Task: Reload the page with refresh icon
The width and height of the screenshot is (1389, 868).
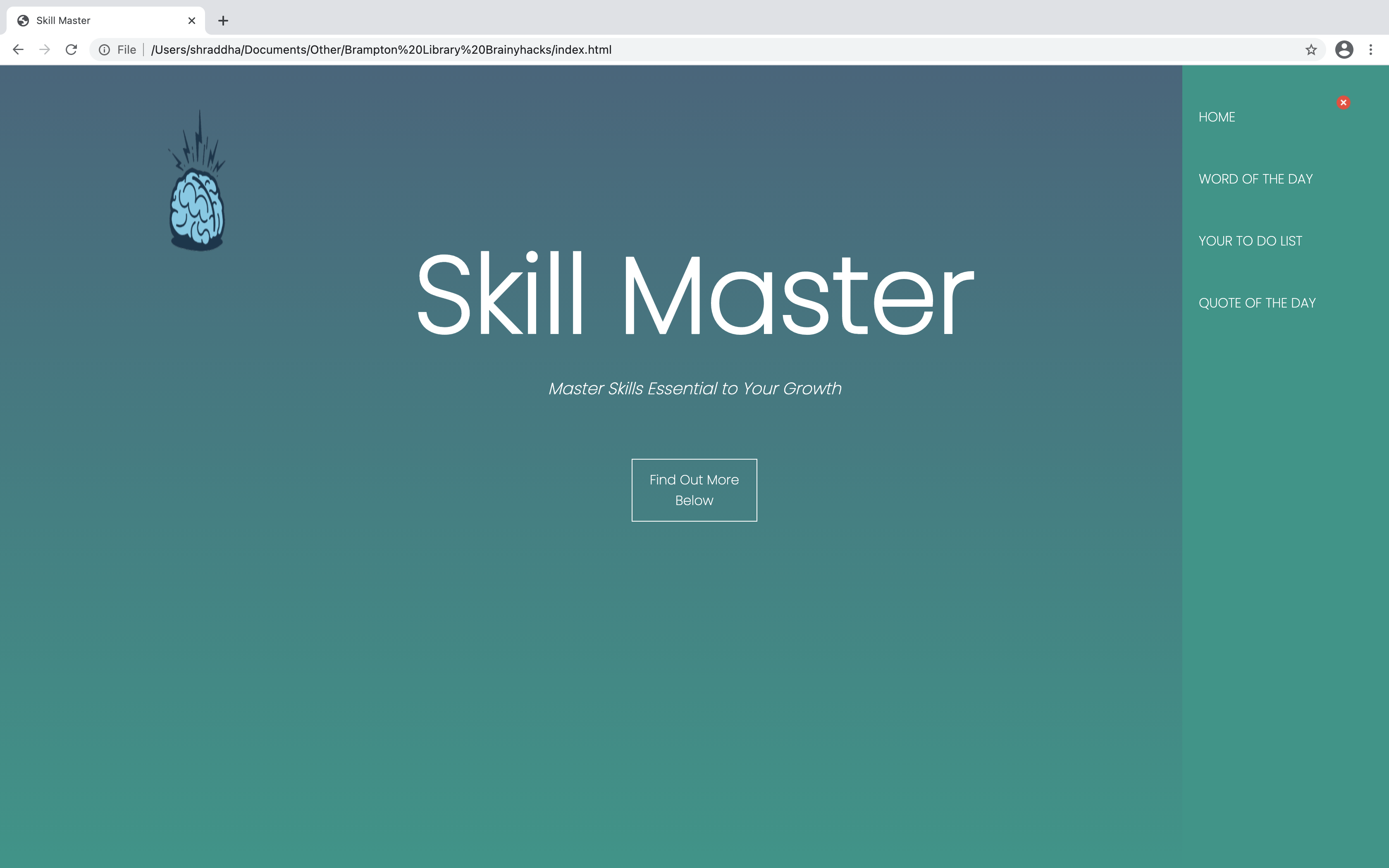Action: [x=71, y=50]
